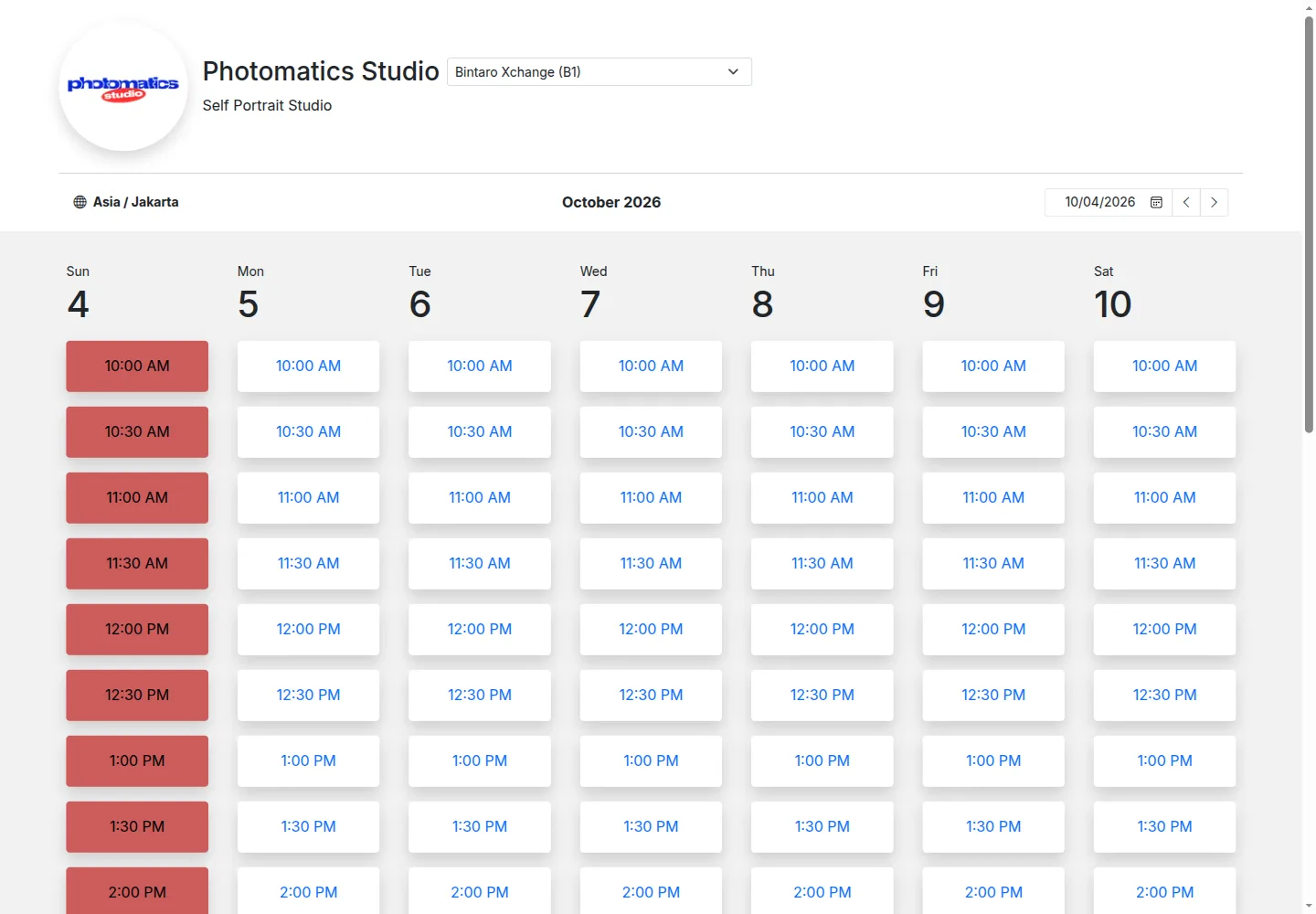This screenshot has height=914, width=1316.
Task: Select Saturday 10 at 12:30 PM
Action: pyautogui.click(x=1164, y=696)
